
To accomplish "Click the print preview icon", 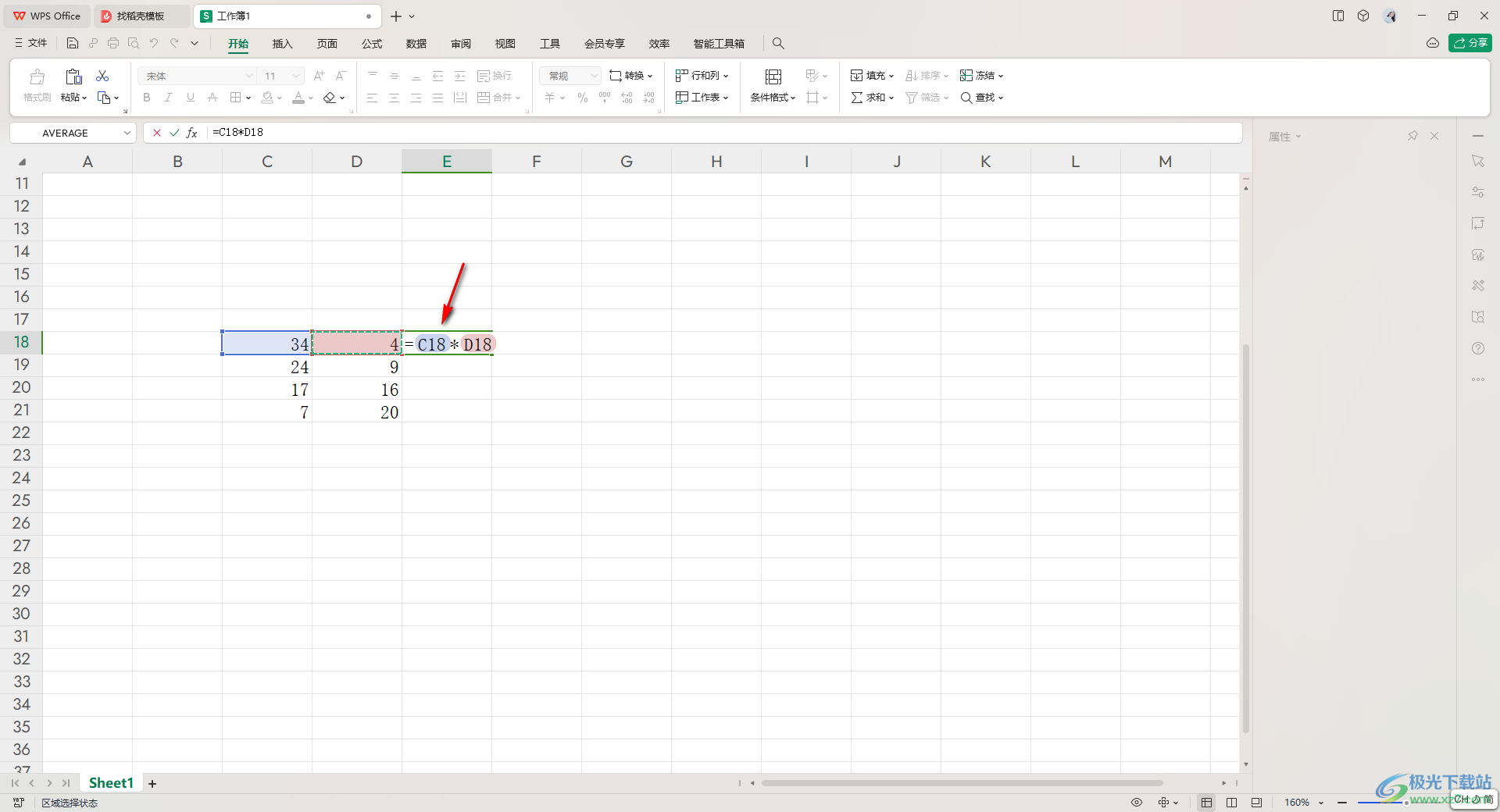I will coord(134,43).
